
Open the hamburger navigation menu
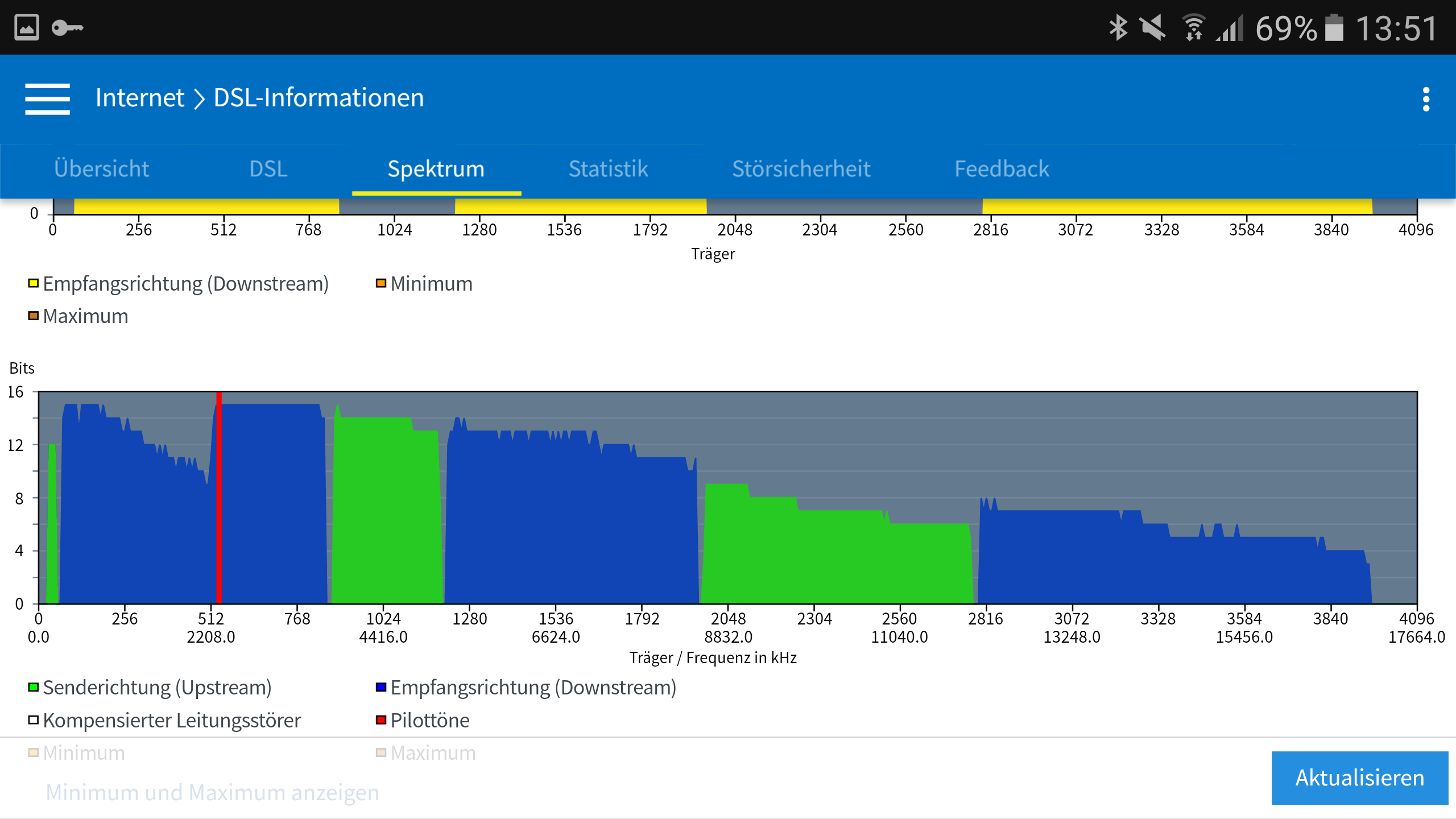coord(47,98)
